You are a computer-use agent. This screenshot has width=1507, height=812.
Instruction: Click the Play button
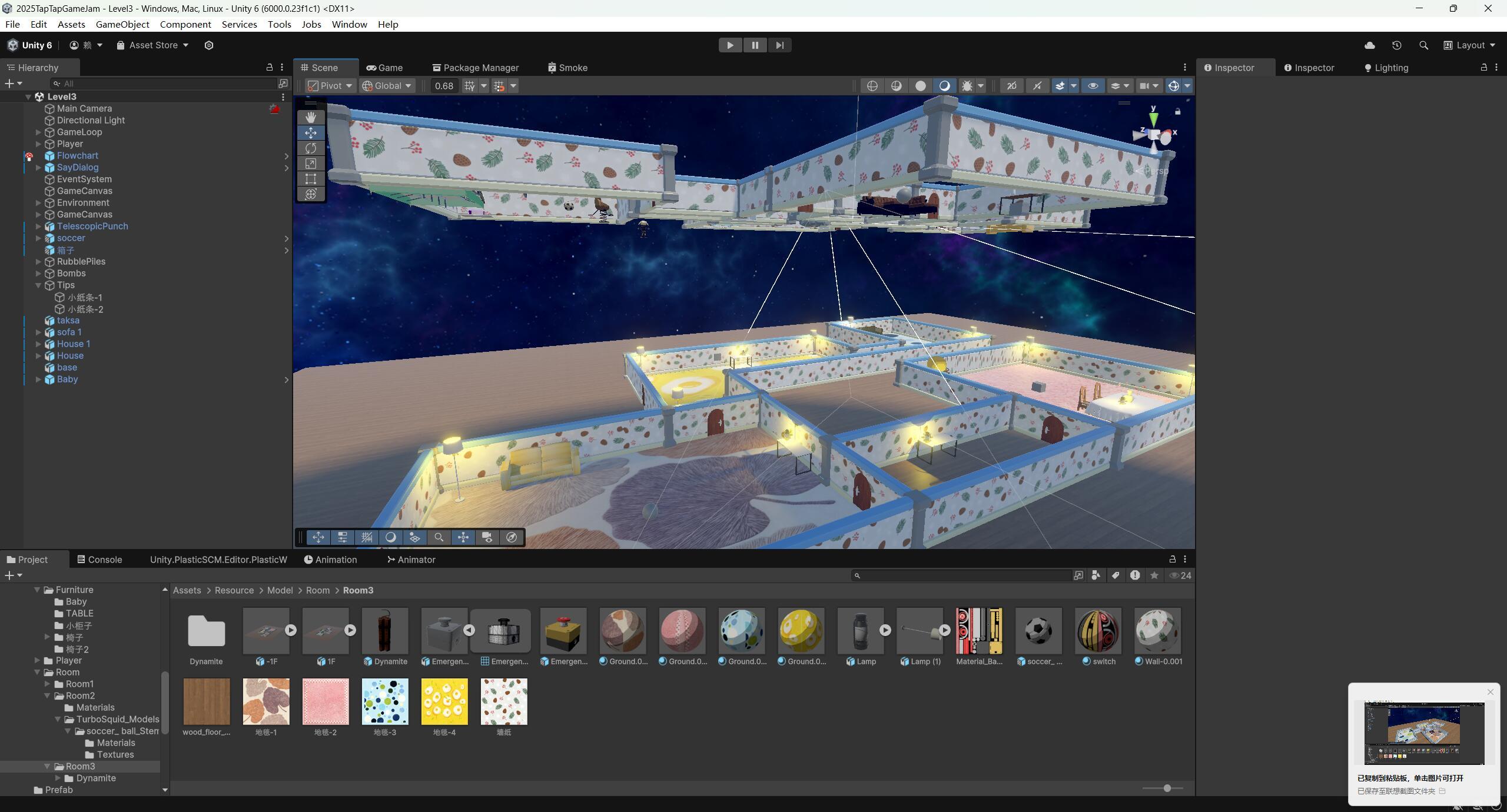click(730, 45)
